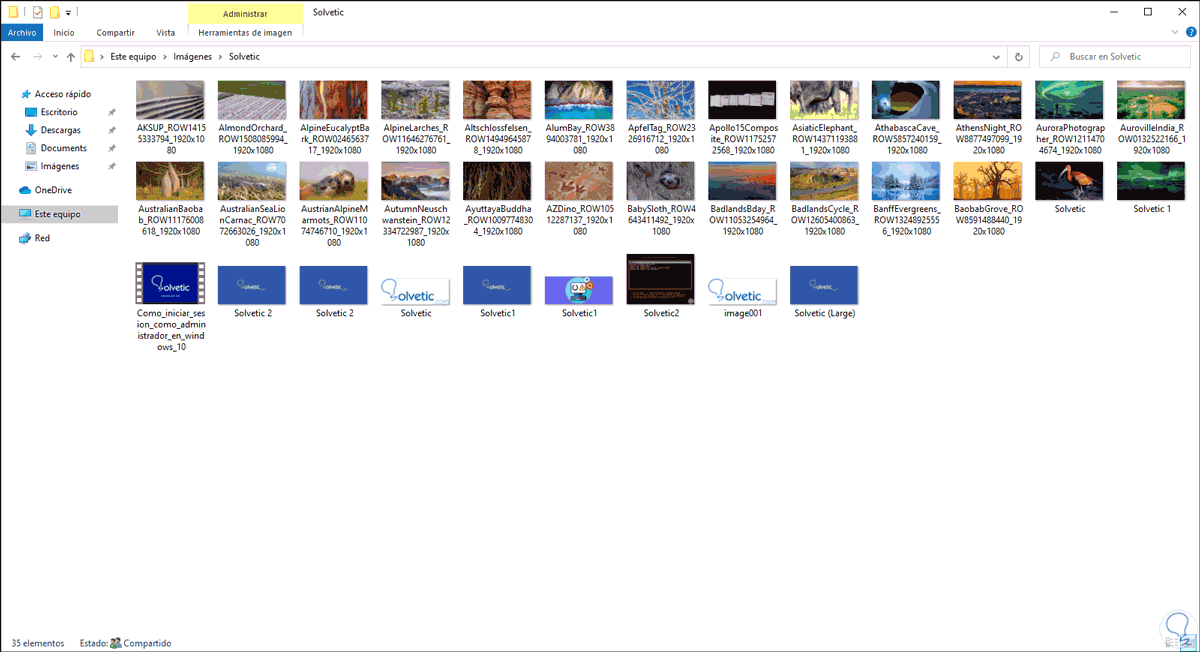The width and height of the screenshot is (1200, 652).
Task: Switch to details view icon in status bar
Action: coord(1172,643)
